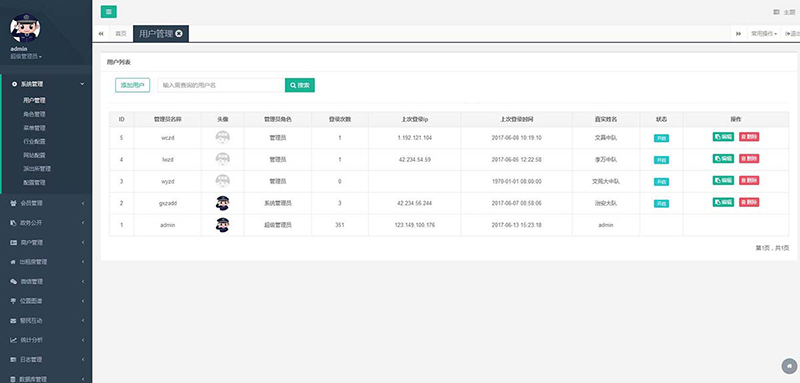Toggle the 开启 status for wczd
Screen dimensions: 800x383
click(661, 138)
